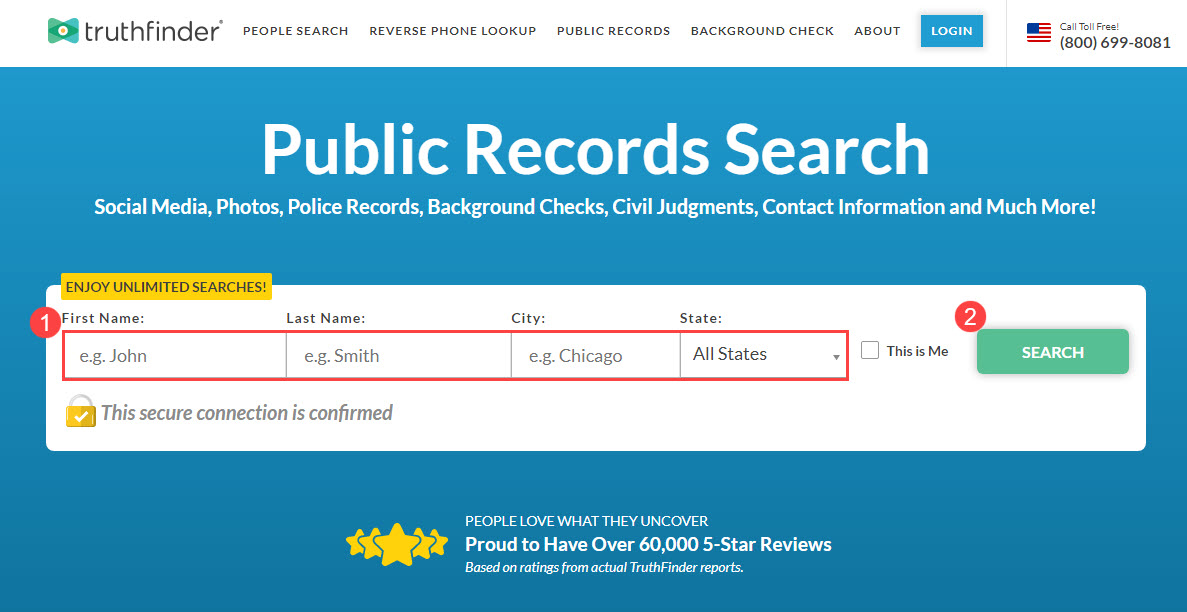The image size is (1187, 612).
Task: Click the five gold stars icon
Action: click(x=397, y=543)
